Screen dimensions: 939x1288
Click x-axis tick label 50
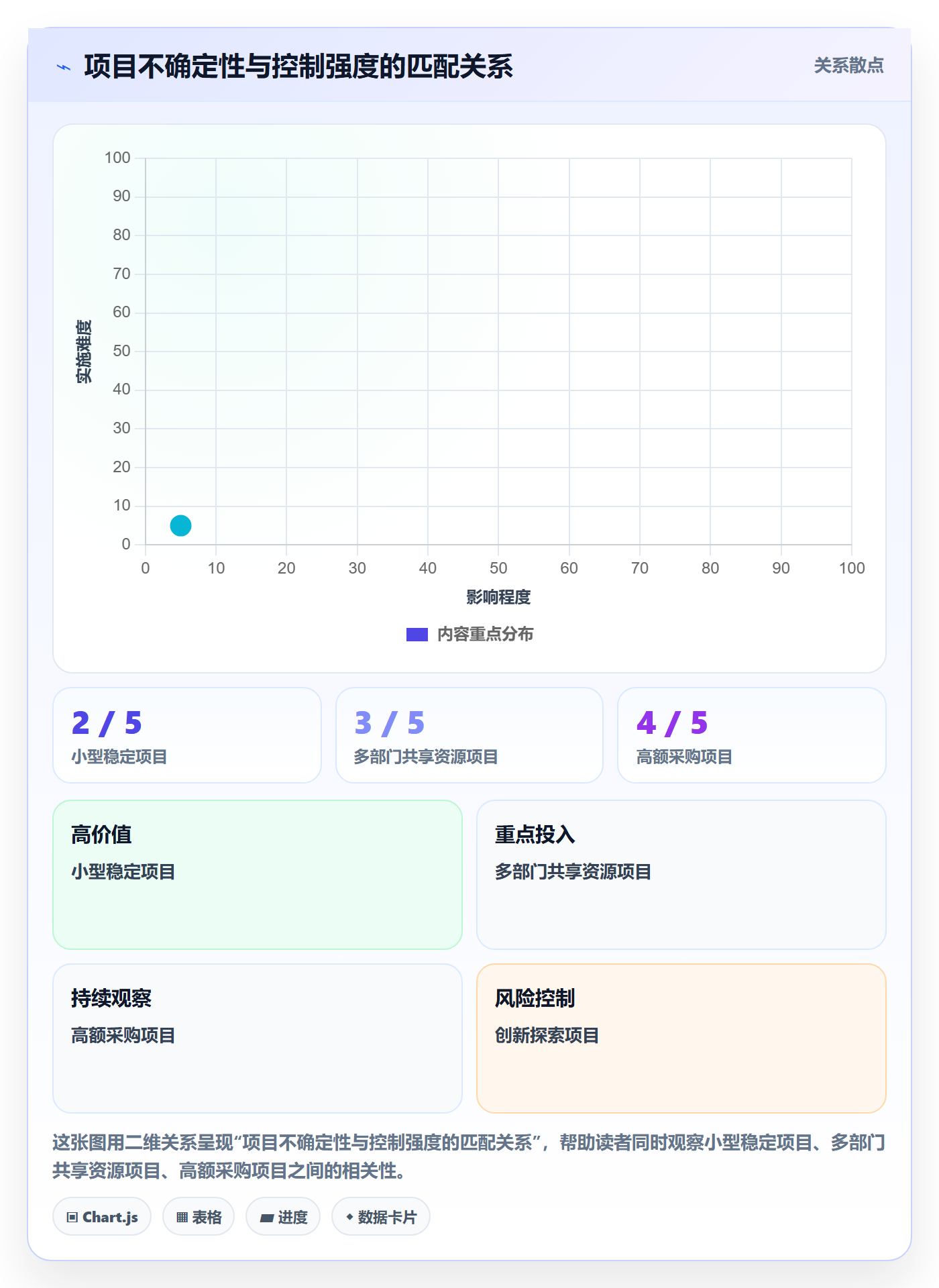pos(498,568)
